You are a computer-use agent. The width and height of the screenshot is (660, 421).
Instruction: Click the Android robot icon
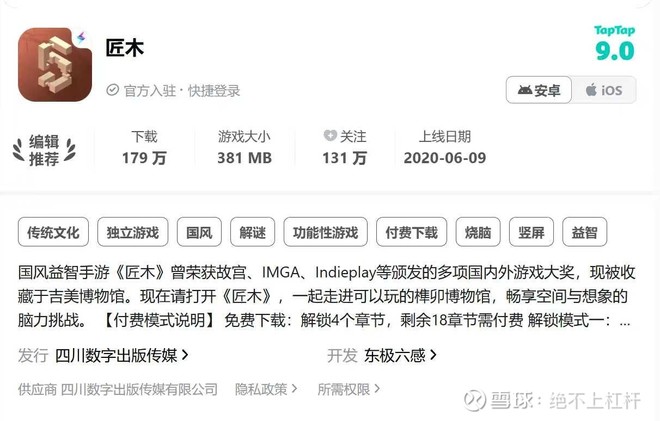524,90
